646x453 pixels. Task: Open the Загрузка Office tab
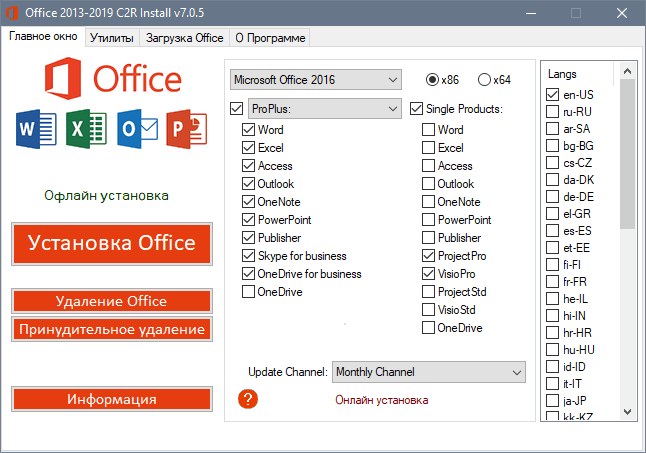click(185, 38)
